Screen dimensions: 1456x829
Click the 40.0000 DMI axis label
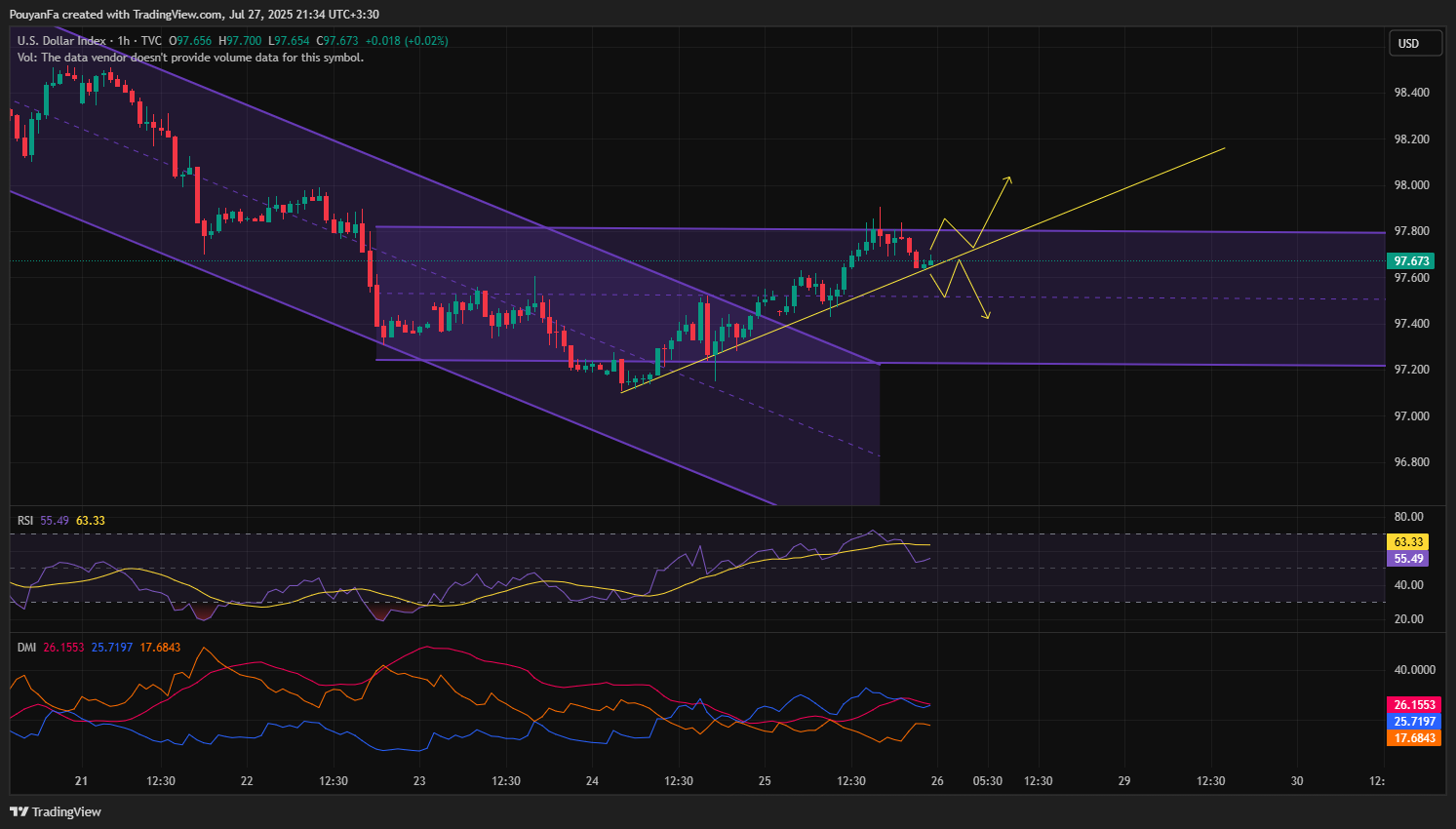tap(1415, 670)
